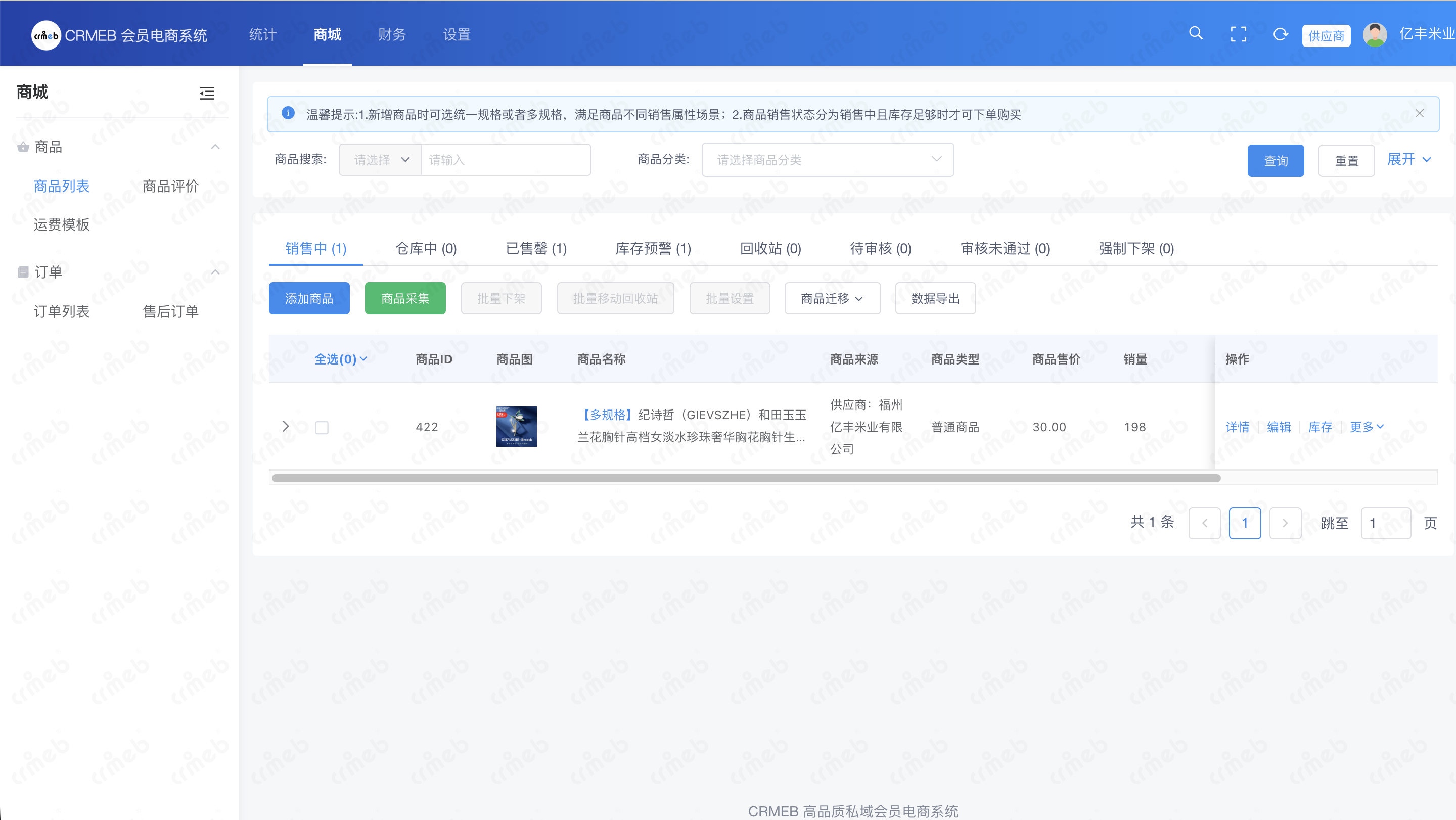
Task: Open the 财务 top menu
Action: tap(392, 35)
